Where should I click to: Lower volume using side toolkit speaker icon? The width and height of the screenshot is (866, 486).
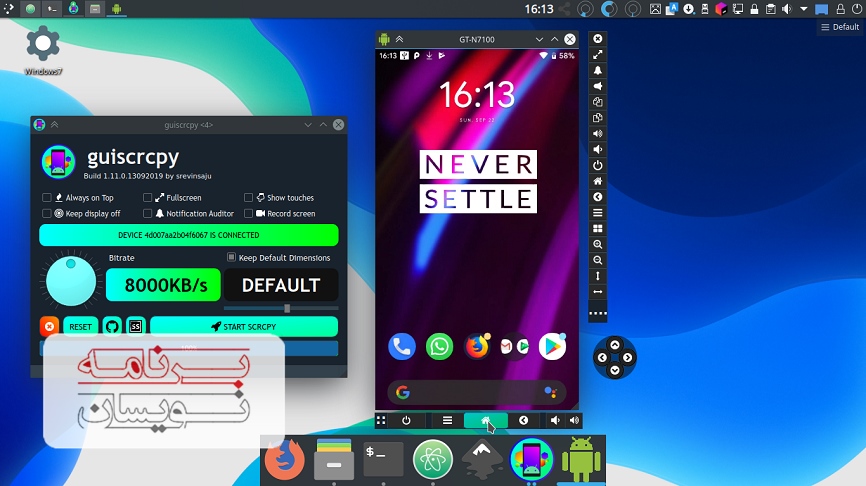point(598,149)
